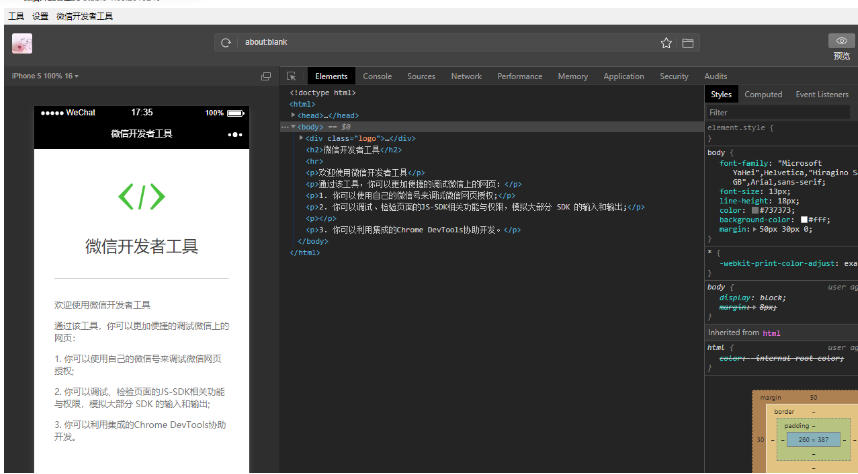Select the opening html tag line

click(303, 104)
